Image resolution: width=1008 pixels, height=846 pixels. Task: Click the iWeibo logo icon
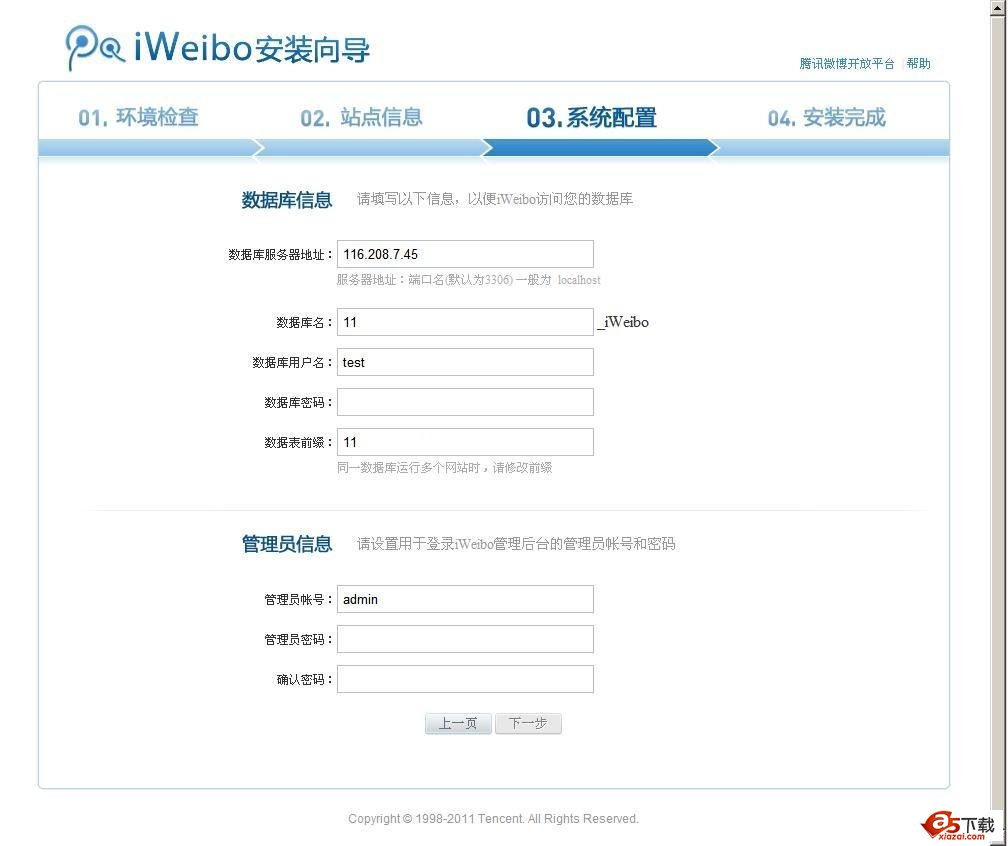(94, 47)
